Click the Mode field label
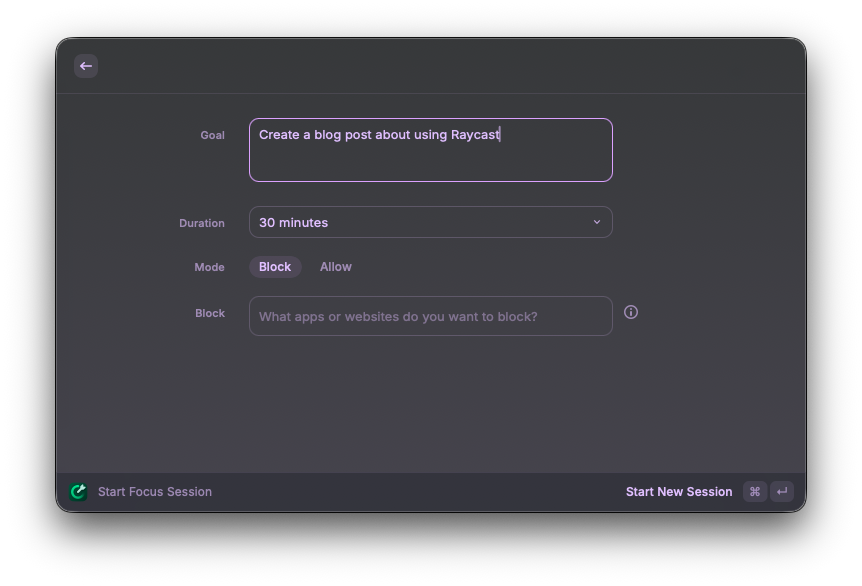 click(209, 267)
